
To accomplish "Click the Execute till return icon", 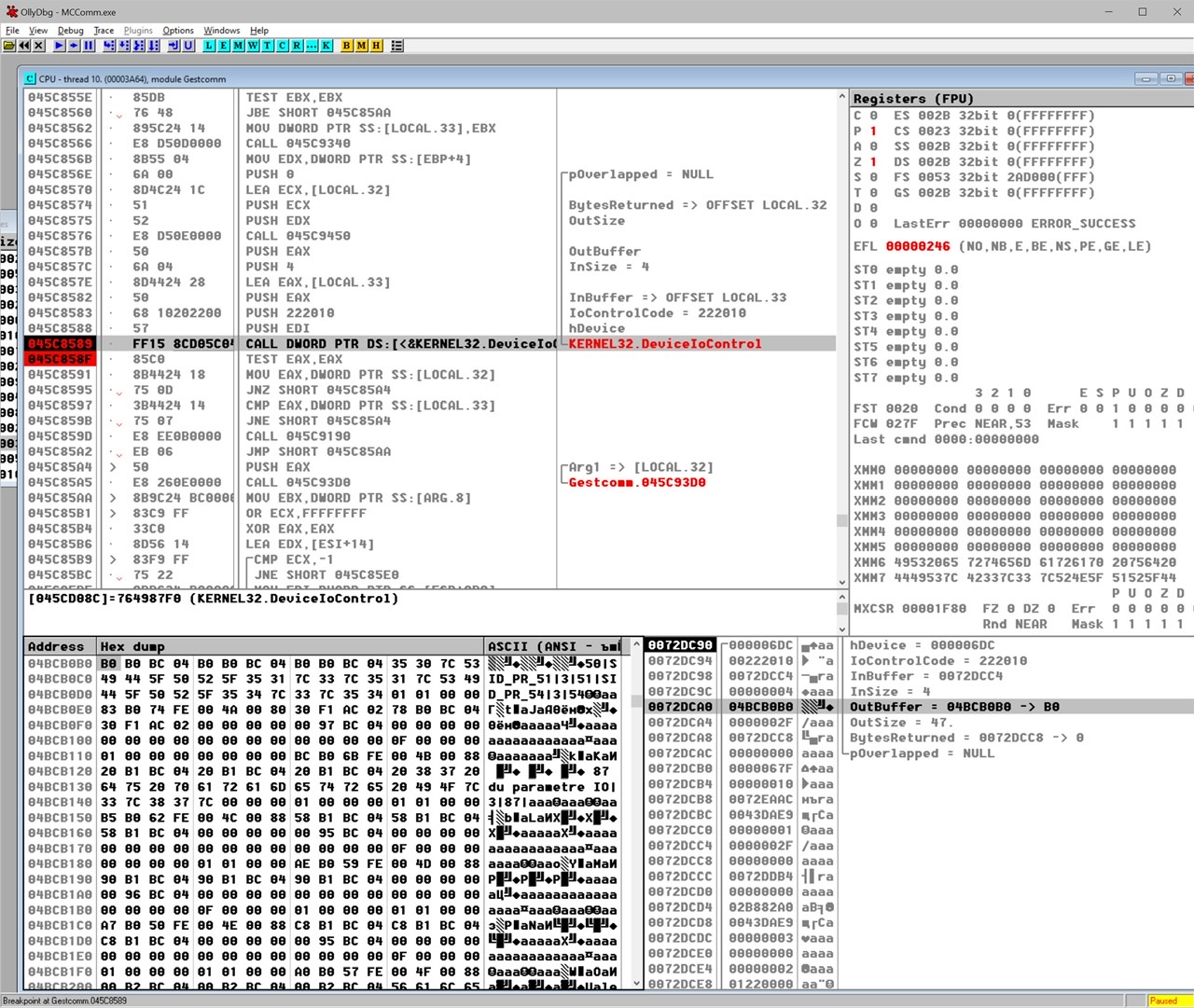I will (174, 46).
